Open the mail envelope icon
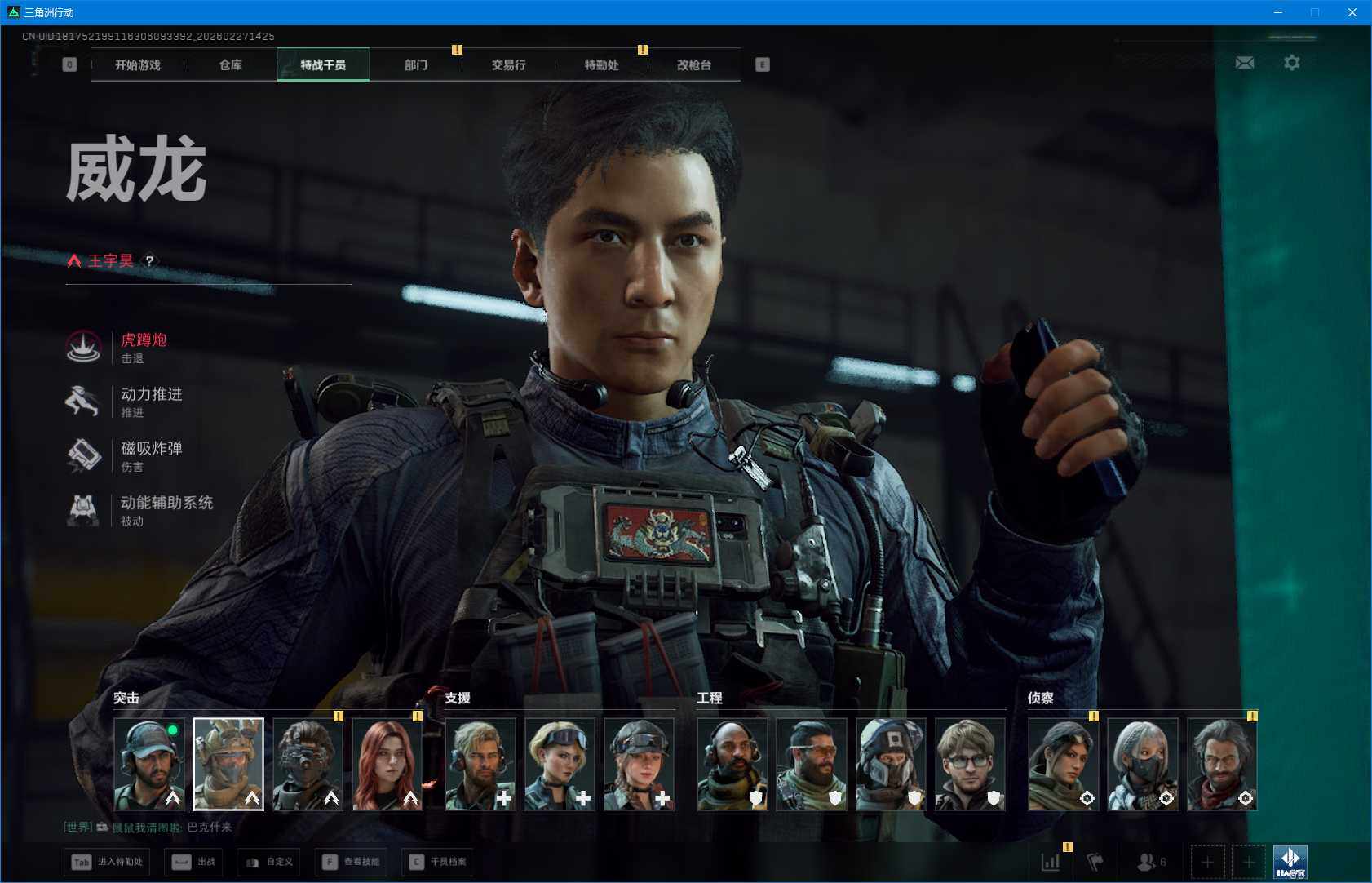Image resolution: width=1372 pixels, height=883 pixels. (x=1244, y=63)
